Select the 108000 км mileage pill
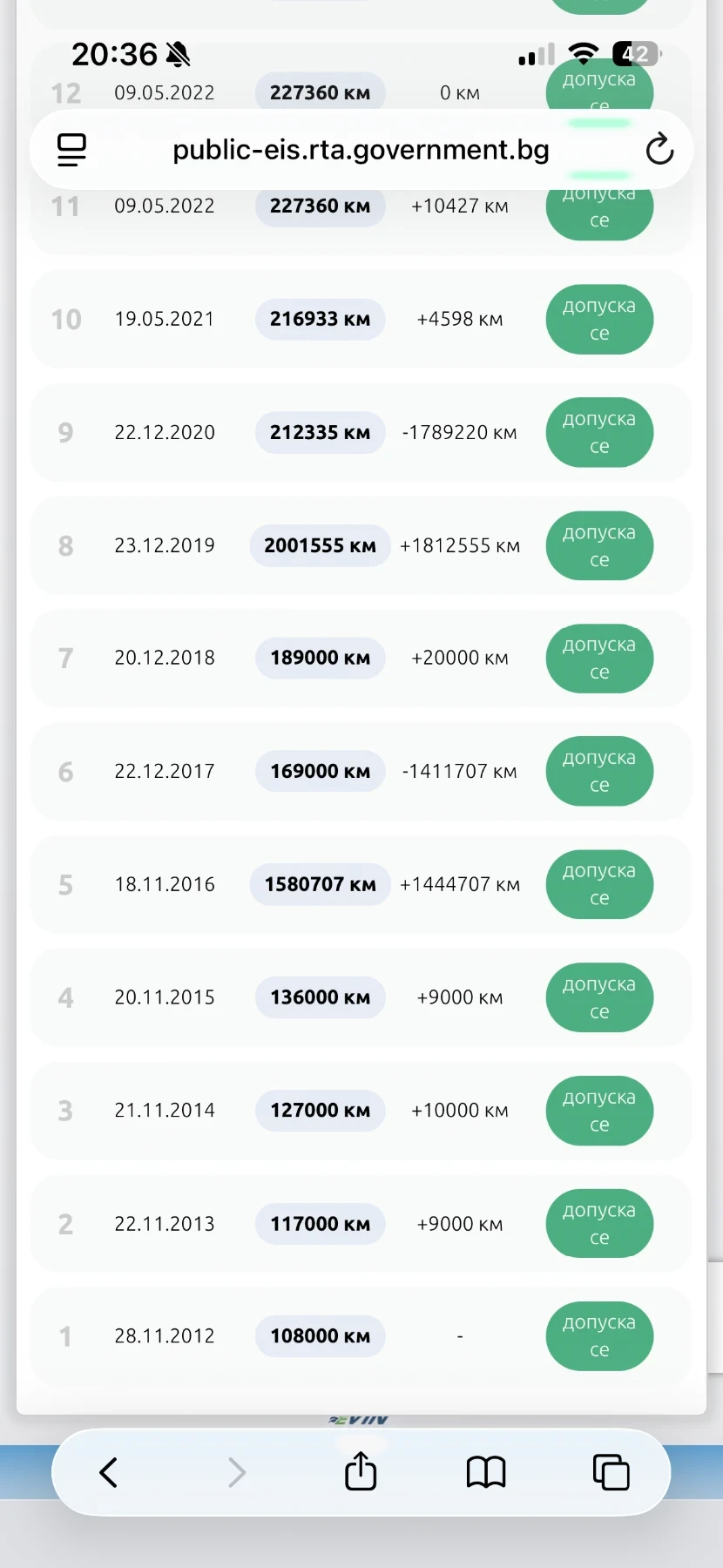This screenshot has height=1568, width=723. pos(320,1336)
